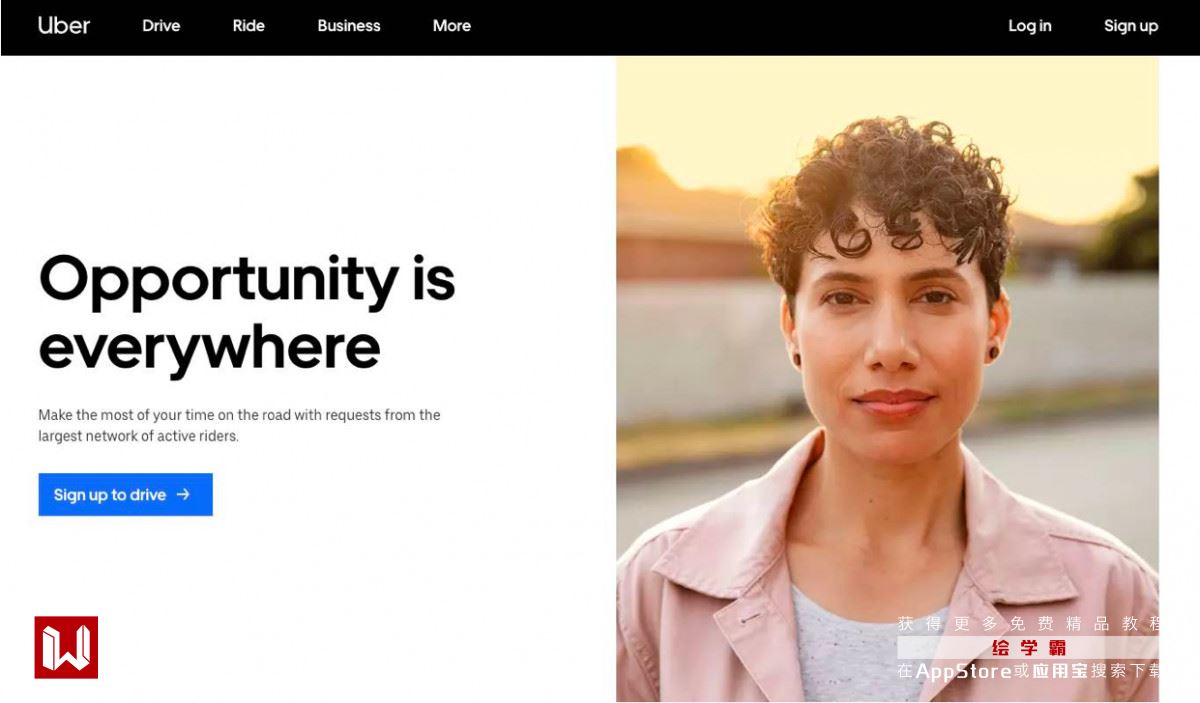The width and height of the screenshot is (1200, 703).
Task: Select Business in the navigation bar
Action: 349,26
